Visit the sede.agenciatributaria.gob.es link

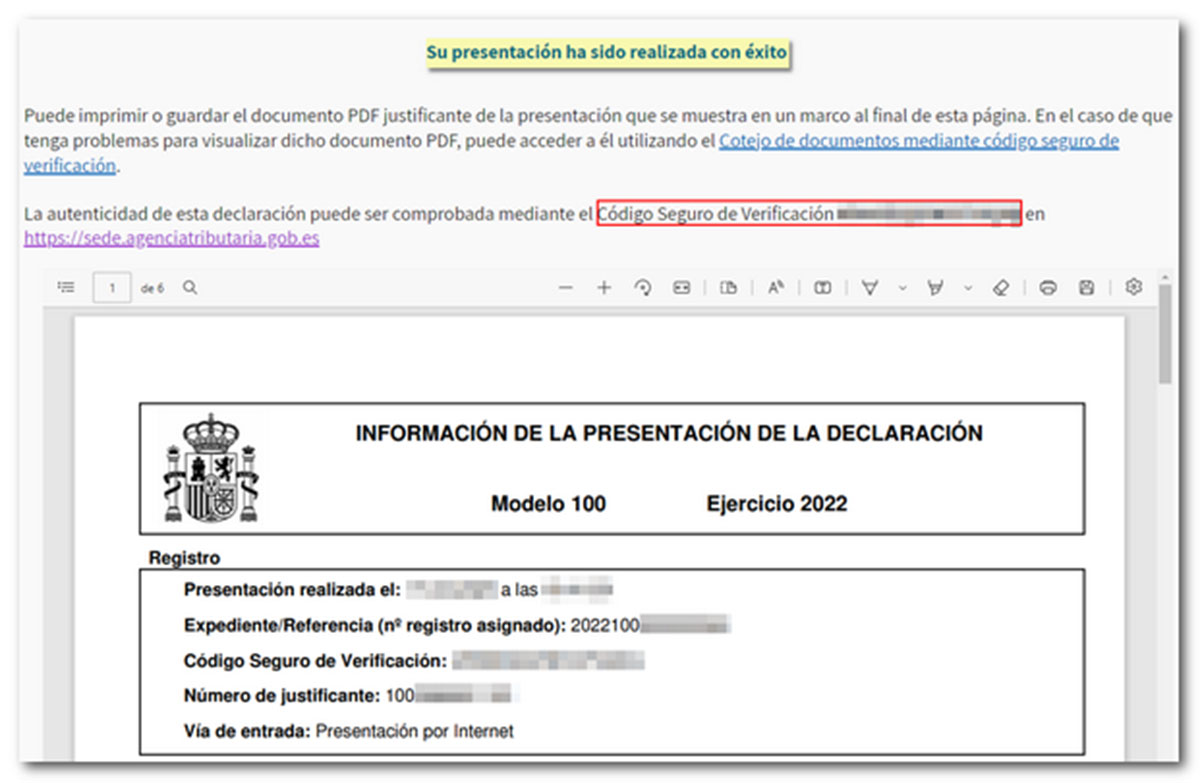coord(172,239)
